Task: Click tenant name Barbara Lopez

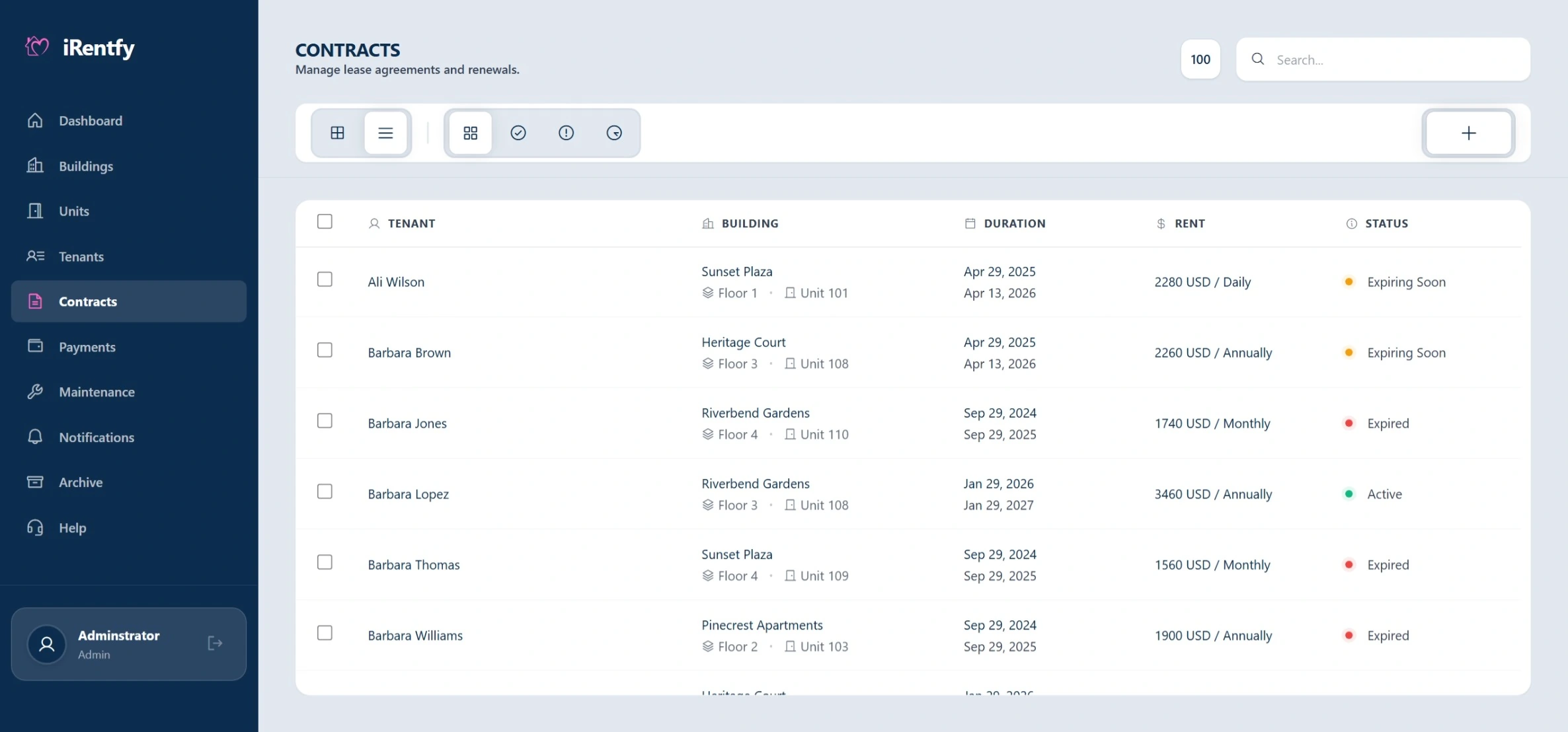Action: tap(409, 494)
